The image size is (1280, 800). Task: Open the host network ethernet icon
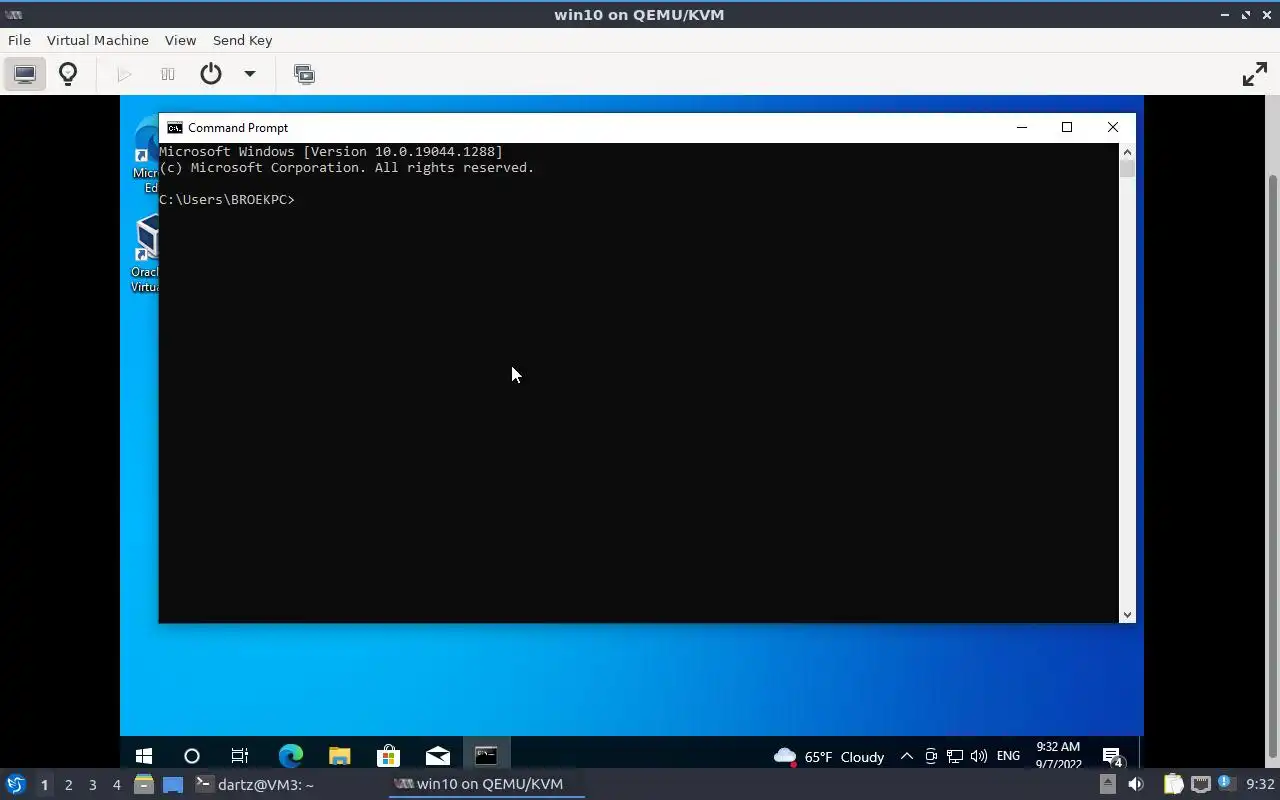[x=1200, y=784]
